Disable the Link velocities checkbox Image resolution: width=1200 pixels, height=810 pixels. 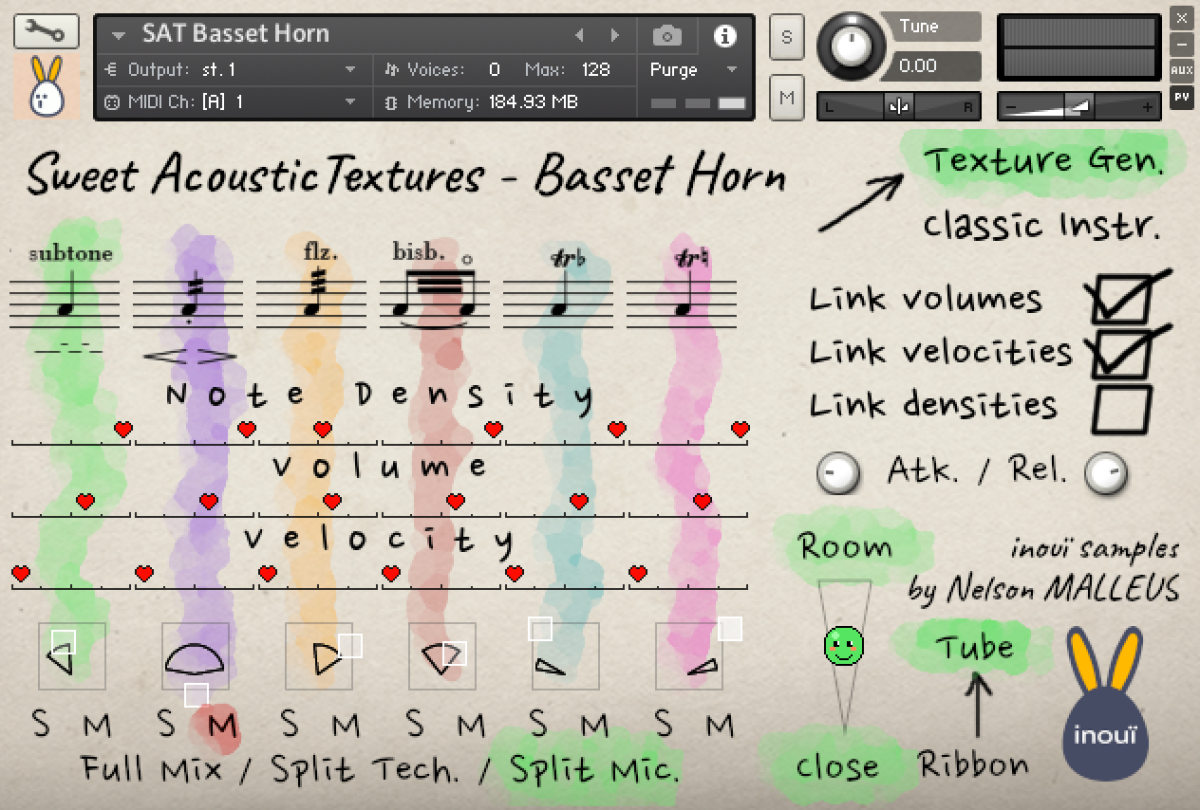(x=1120, y=353)
